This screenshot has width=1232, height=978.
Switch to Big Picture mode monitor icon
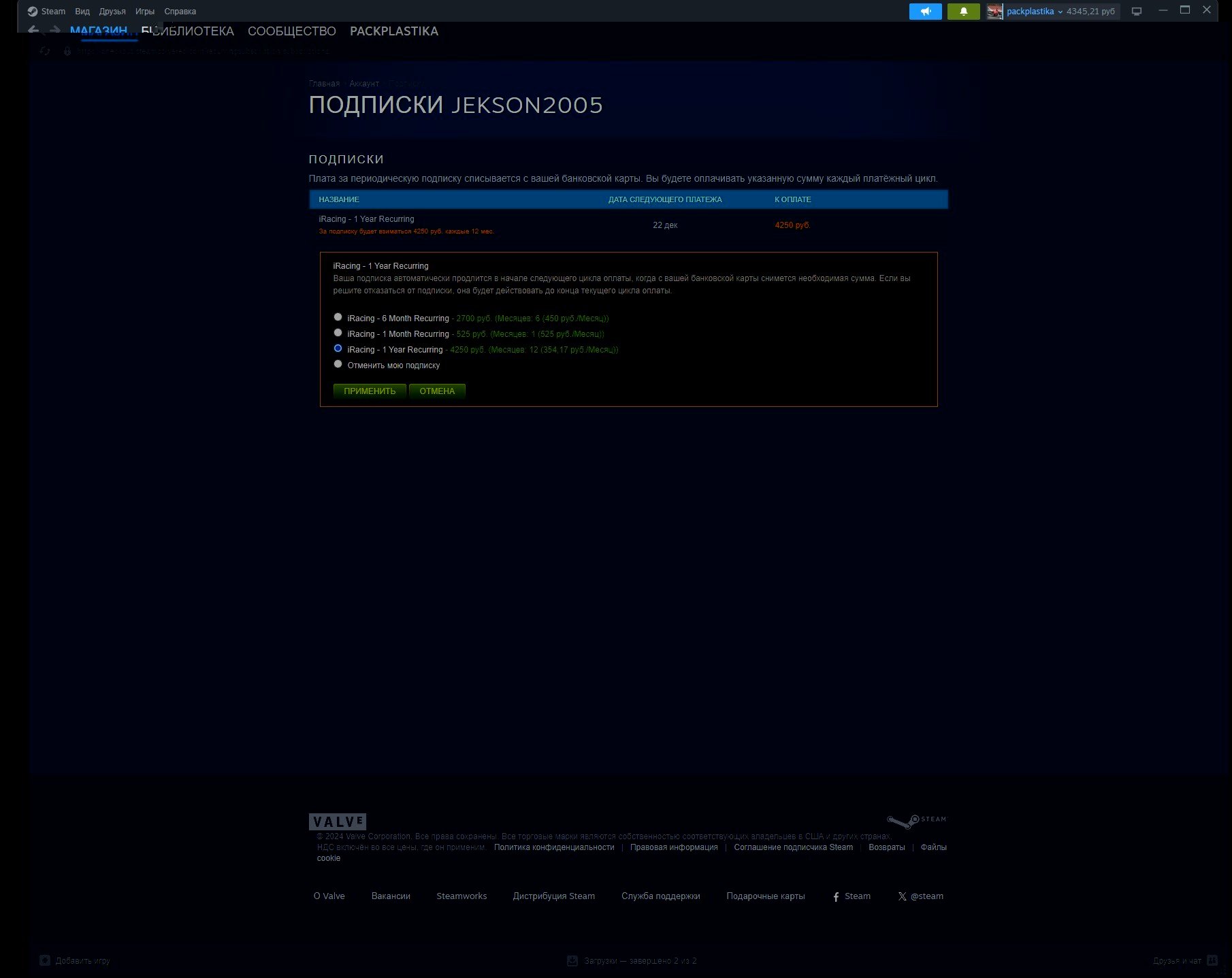(x=1136, y=12)
